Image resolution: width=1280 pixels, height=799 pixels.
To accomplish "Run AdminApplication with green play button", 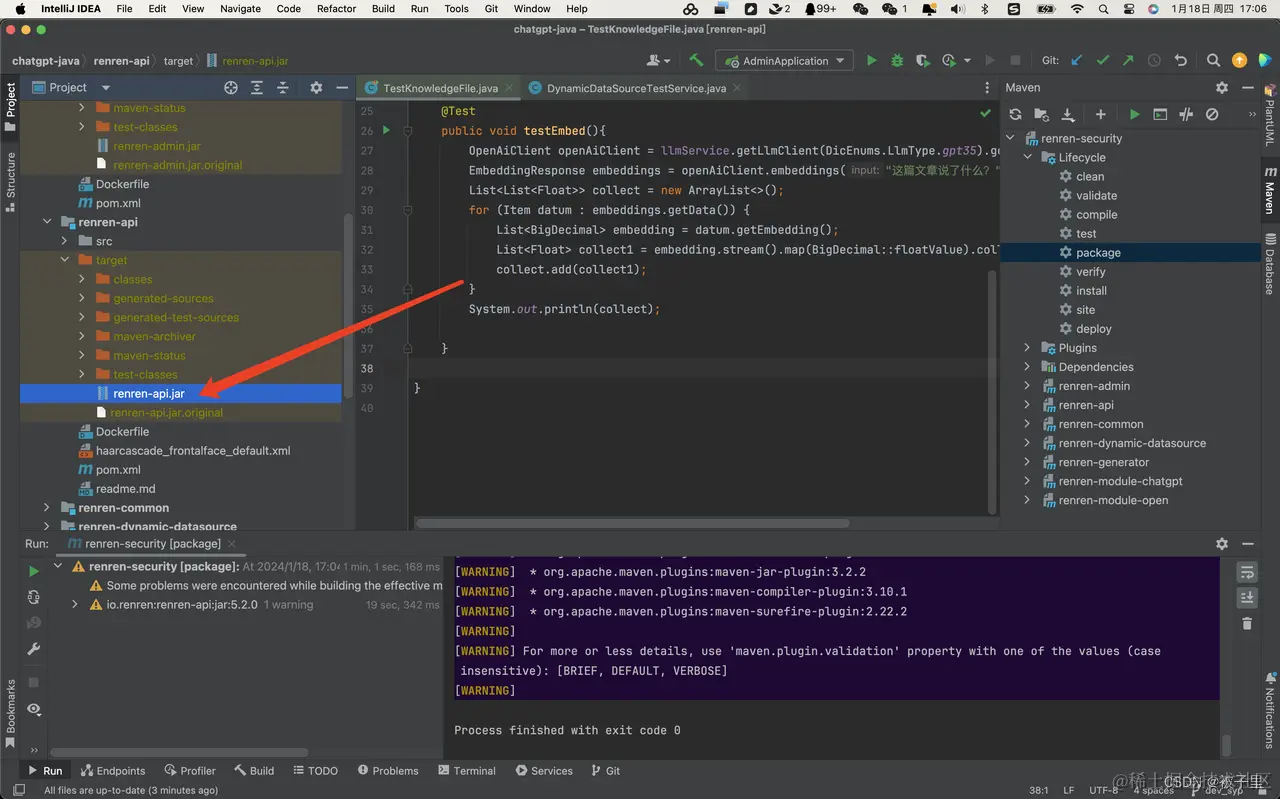I will pyautogui.click(x=871, y=61).
